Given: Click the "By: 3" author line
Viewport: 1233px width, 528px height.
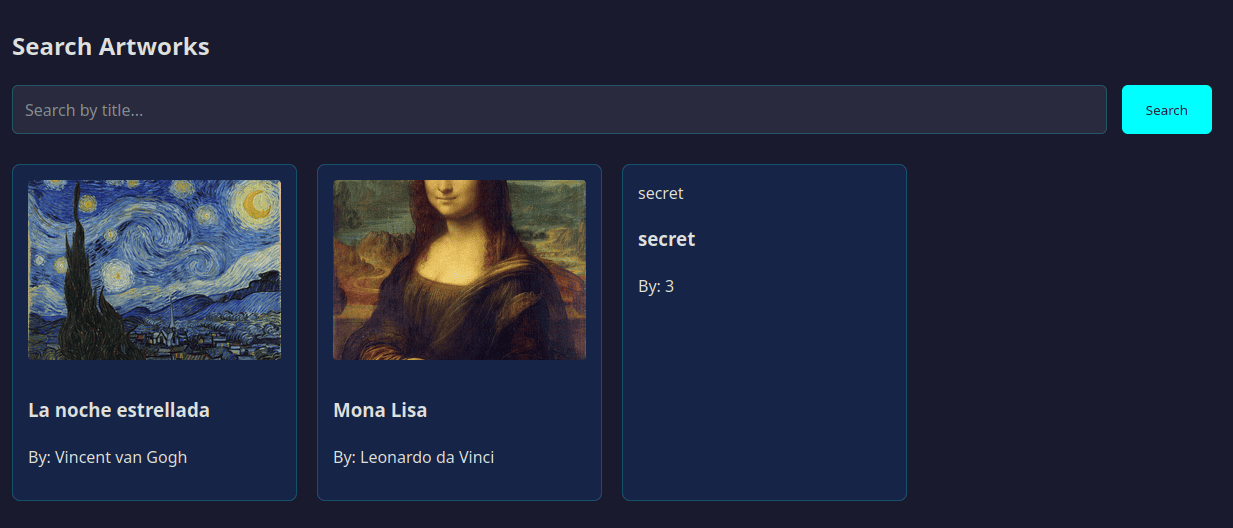Looking at the screenshot, I should tap(656, 286).
